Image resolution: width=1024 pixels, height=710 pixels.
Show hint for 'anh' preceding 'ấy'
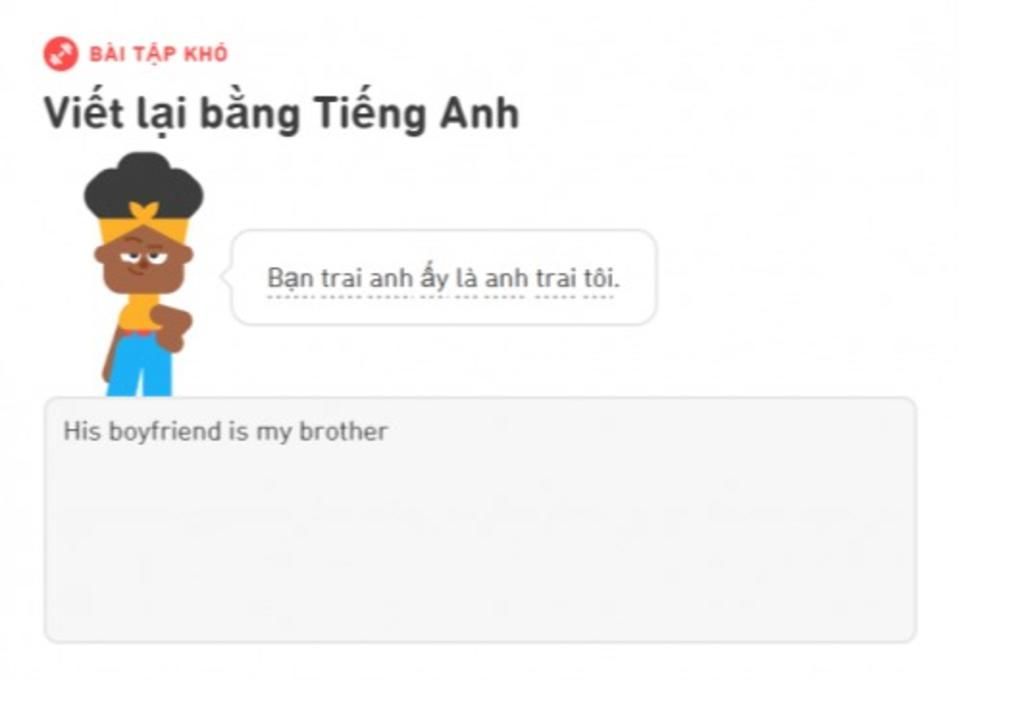pos(391,279)
